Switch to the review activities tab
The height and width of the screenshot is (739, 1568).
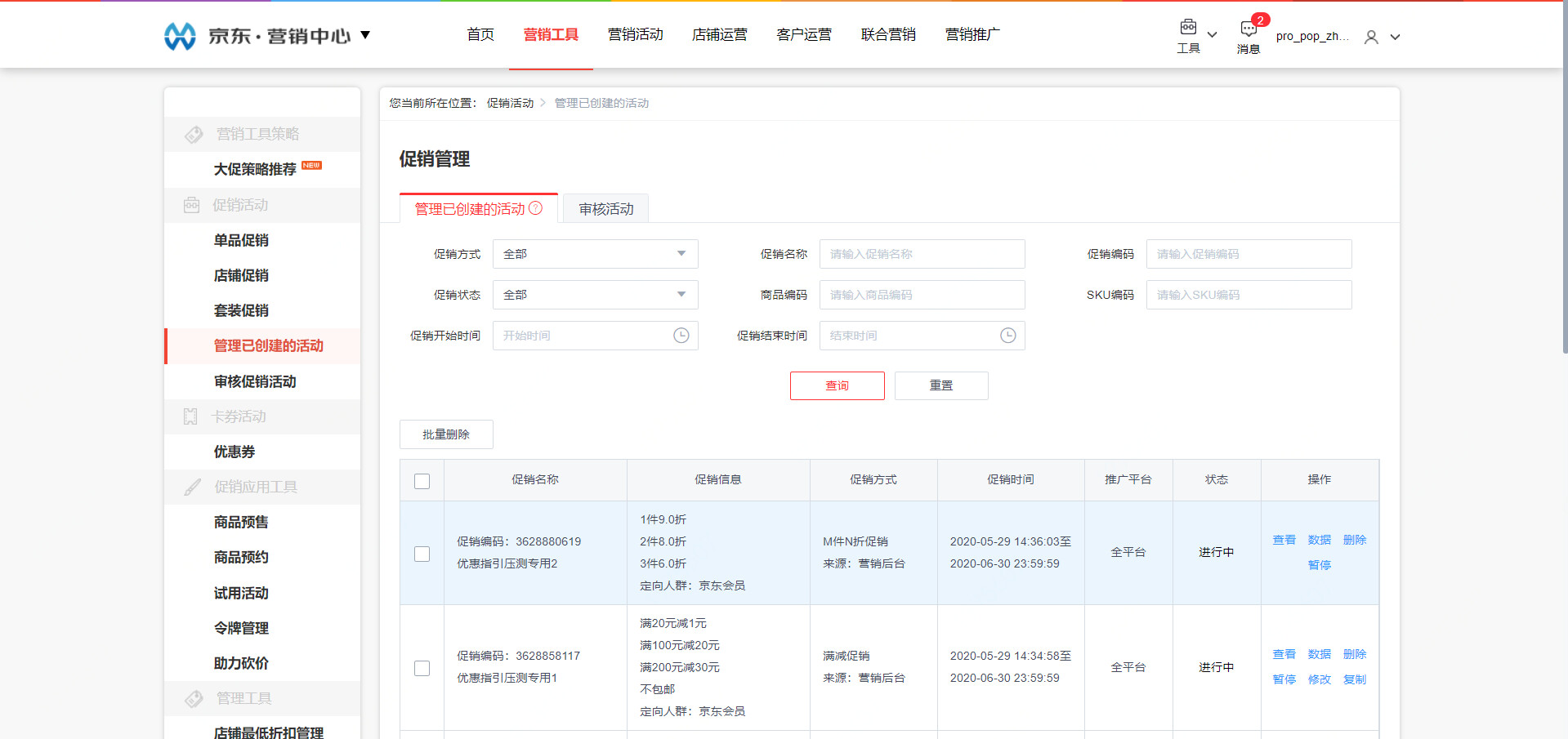(x=605, y=209)
